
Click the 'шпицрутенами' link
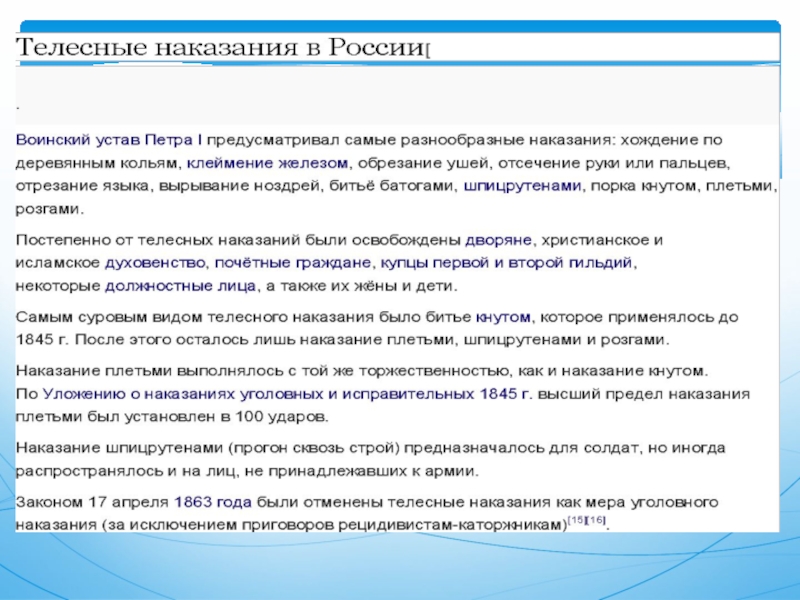(x=522, y=186)
